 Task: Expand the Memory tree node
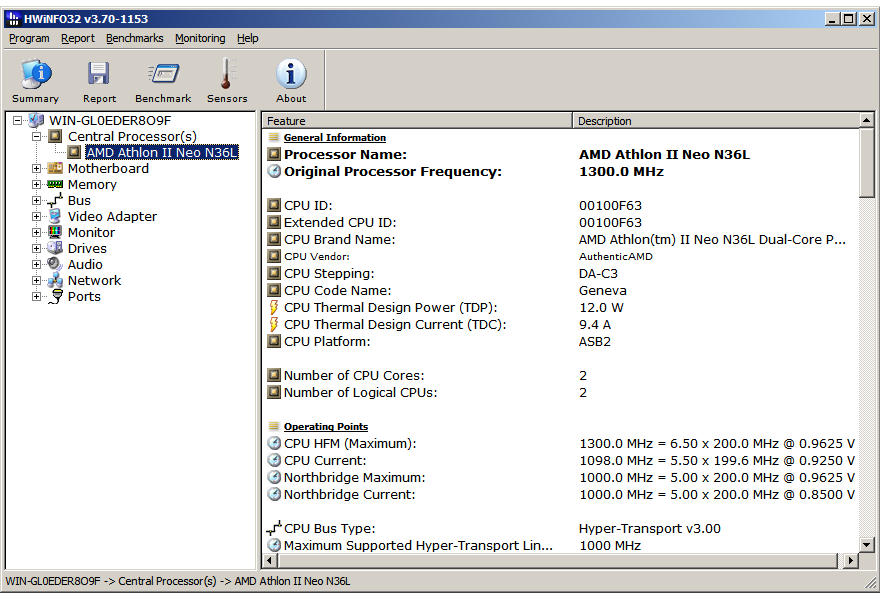[x=36, y=184]
